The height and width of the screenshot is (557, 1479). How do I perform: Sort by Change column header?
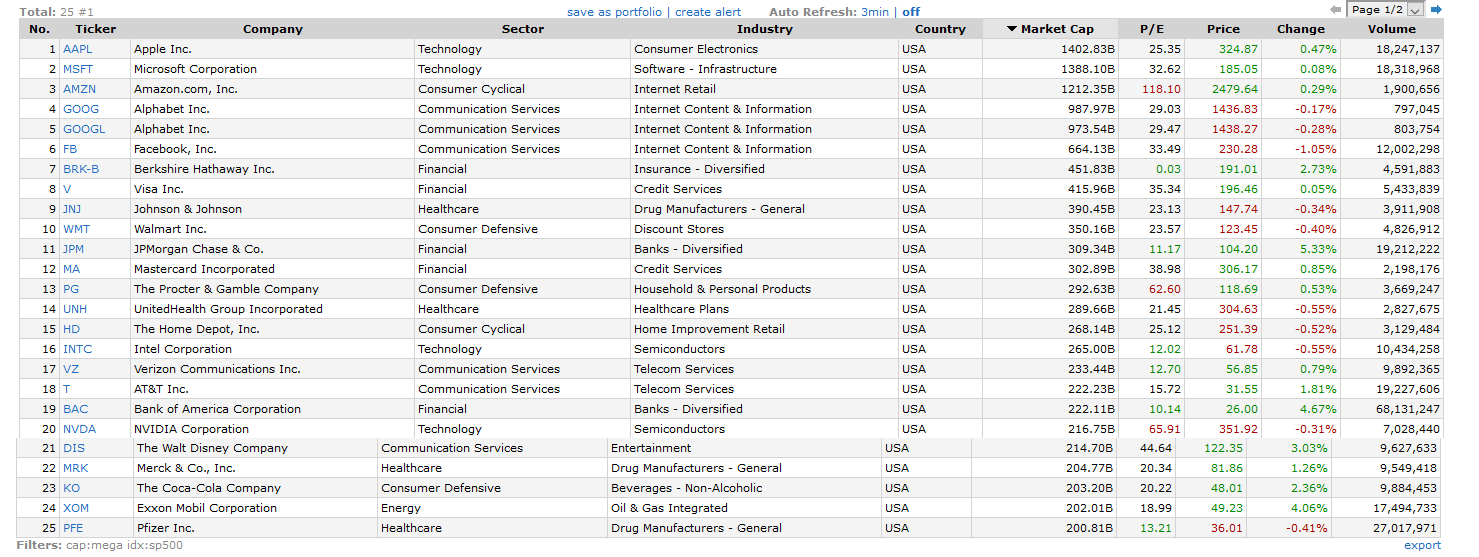pos(1300,29)
